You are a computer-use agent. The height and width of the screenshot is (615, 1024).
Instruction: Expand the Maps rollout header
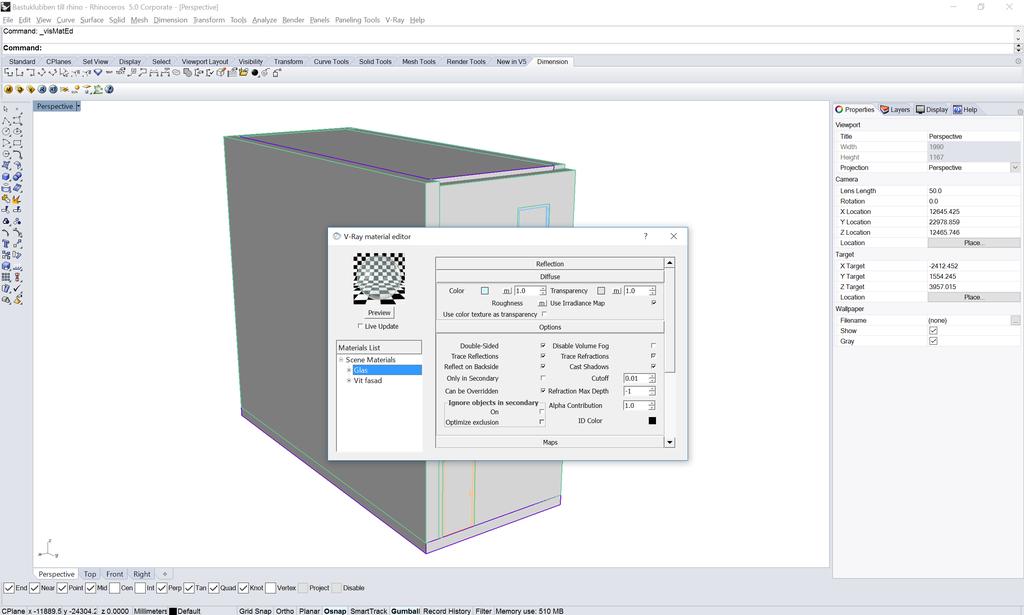[550, 442]
